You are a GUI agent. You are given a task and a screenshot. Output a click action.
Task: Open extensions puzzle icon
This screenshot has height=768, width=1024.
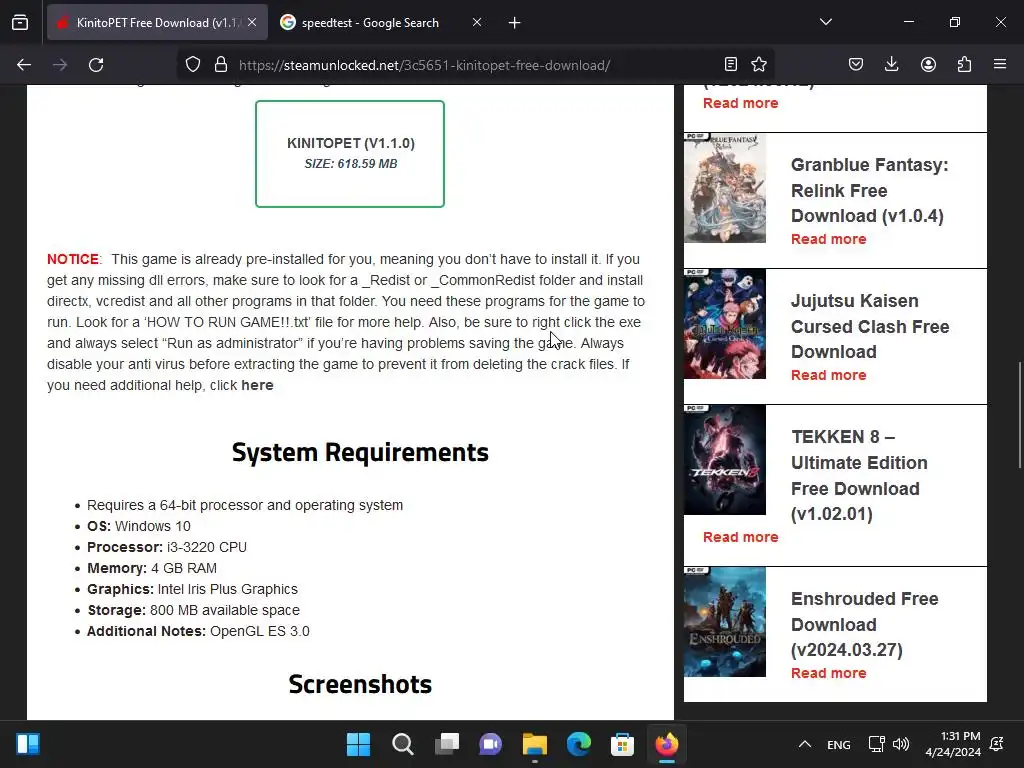pos(964,64)
